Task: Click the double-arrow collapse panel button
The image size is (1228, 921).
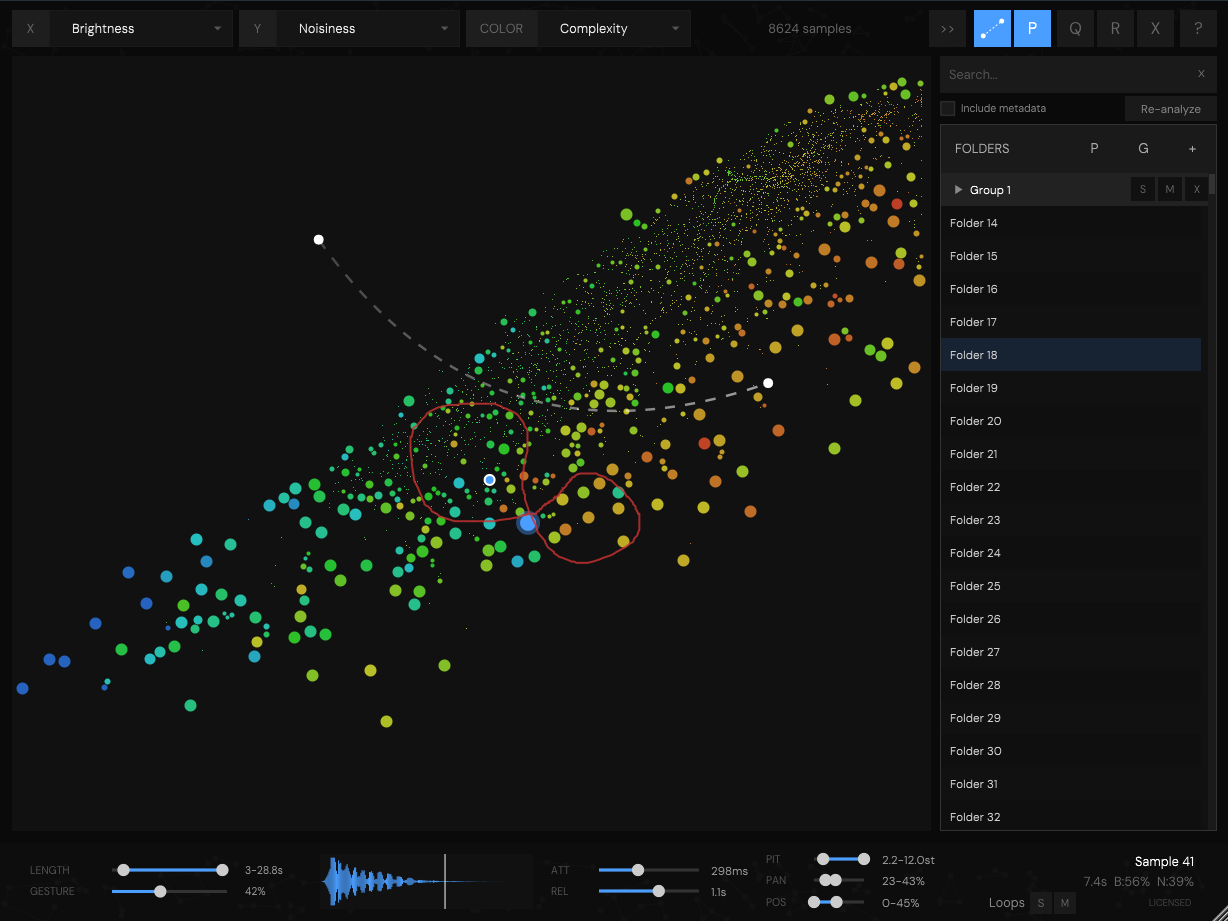Action: pos(947,29)
